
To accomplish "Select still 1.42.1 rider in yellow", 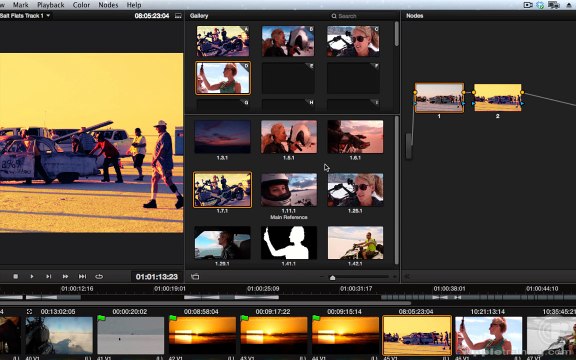I will click(355, 243).
